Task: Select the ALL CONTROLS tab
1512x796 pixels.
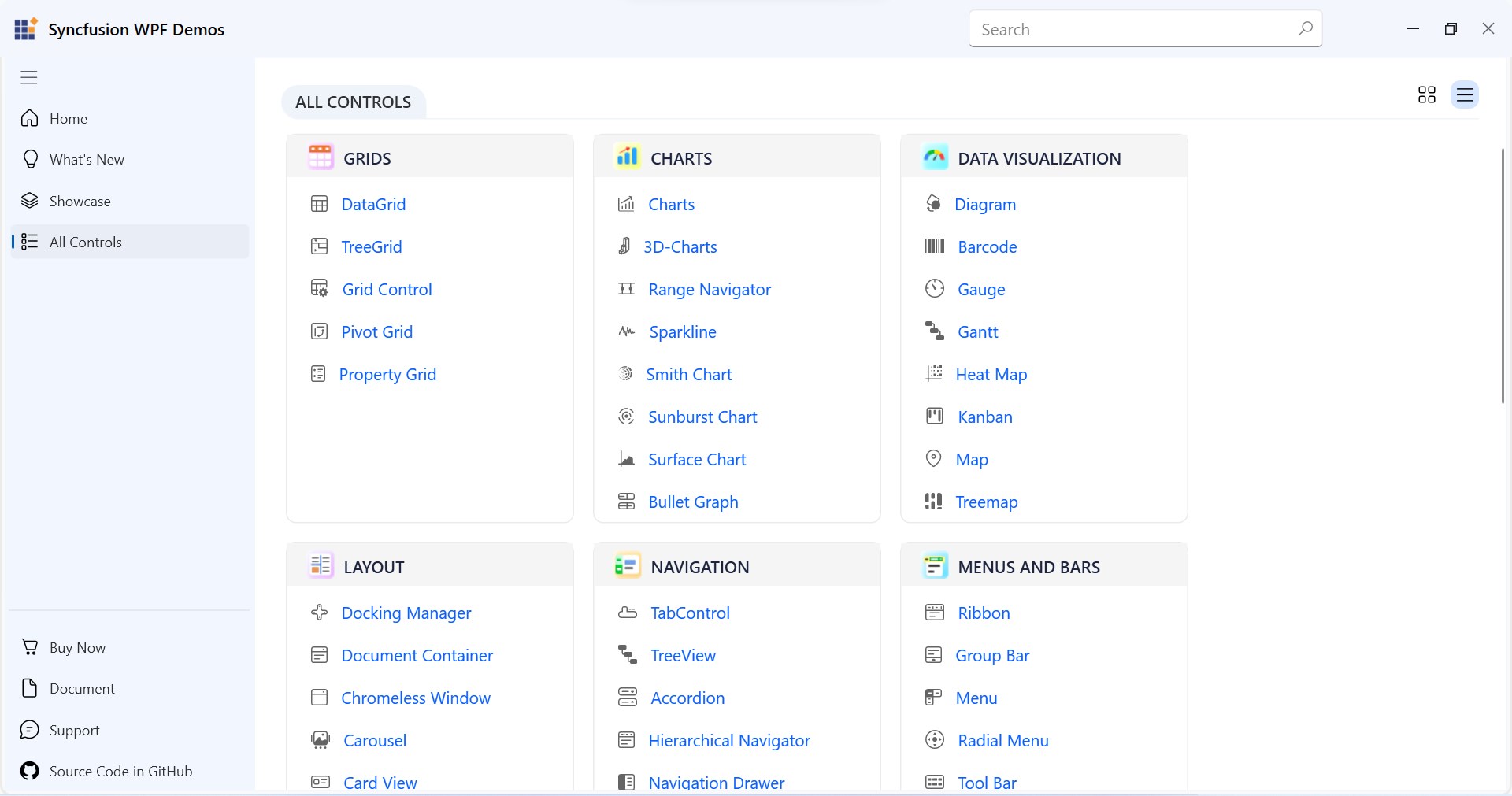Action: [354, 102]
